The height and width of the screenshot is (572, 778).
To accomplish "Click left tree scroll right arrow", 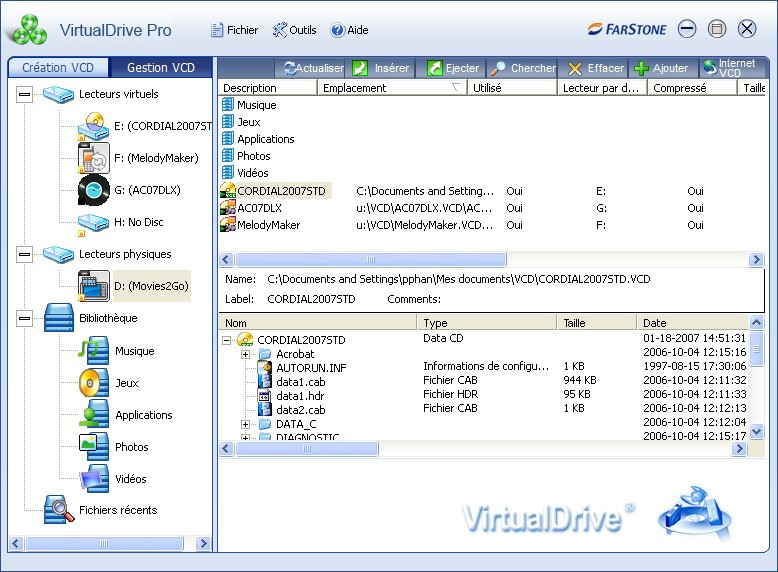I will 202,543.
